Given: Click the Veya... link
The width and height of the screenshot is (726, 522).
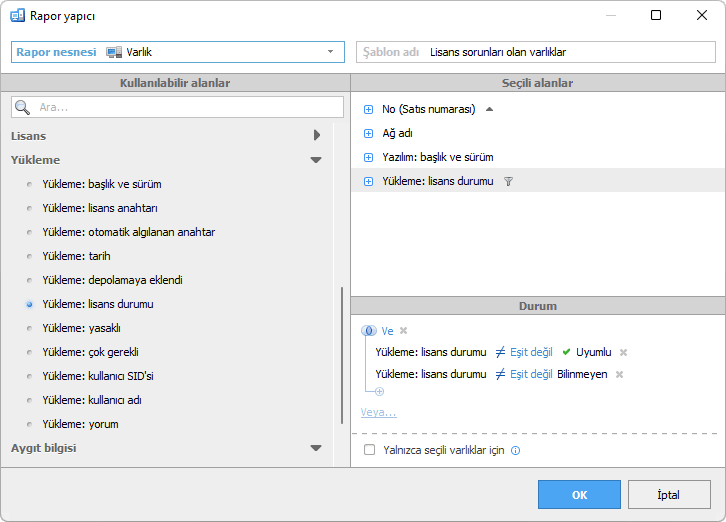Looking at the screenshot, I should pos(378,411).
